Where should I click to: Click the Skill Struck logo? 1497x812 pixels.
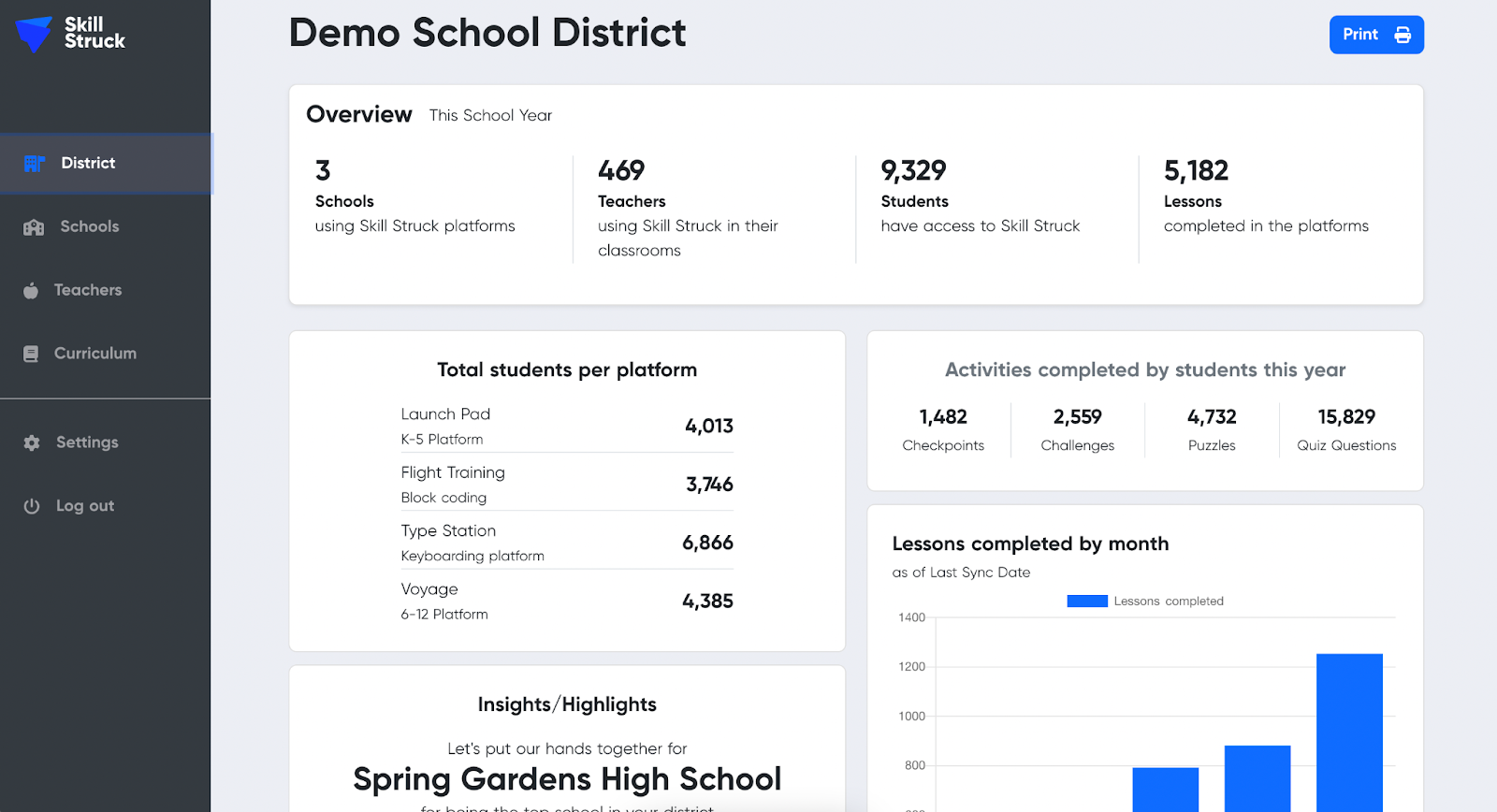pyautogui.click(x=70, y=34)
